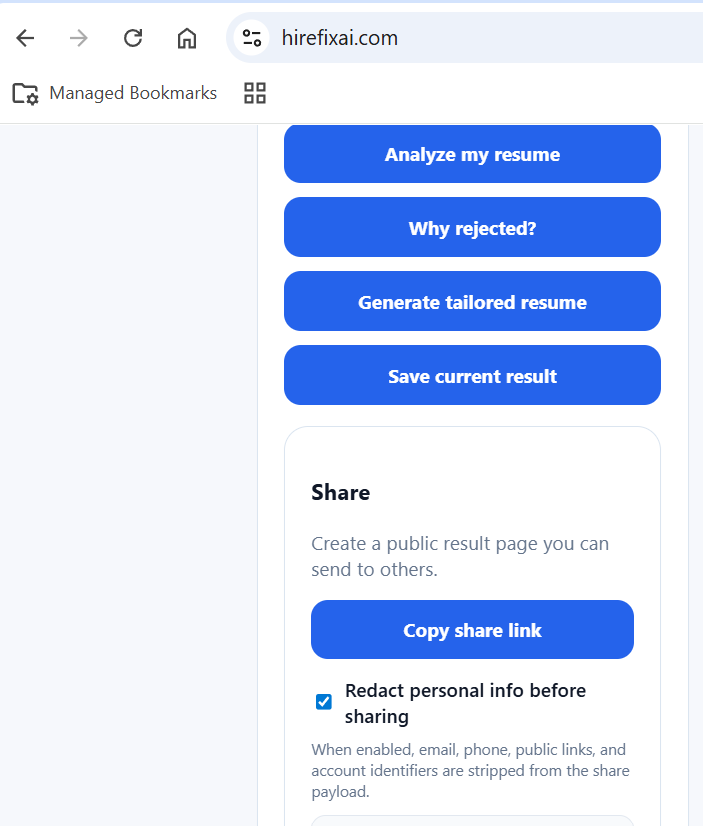This screenshot has height=826, width=703.
Task: Click the browser forward arrow
Action: 79,38
